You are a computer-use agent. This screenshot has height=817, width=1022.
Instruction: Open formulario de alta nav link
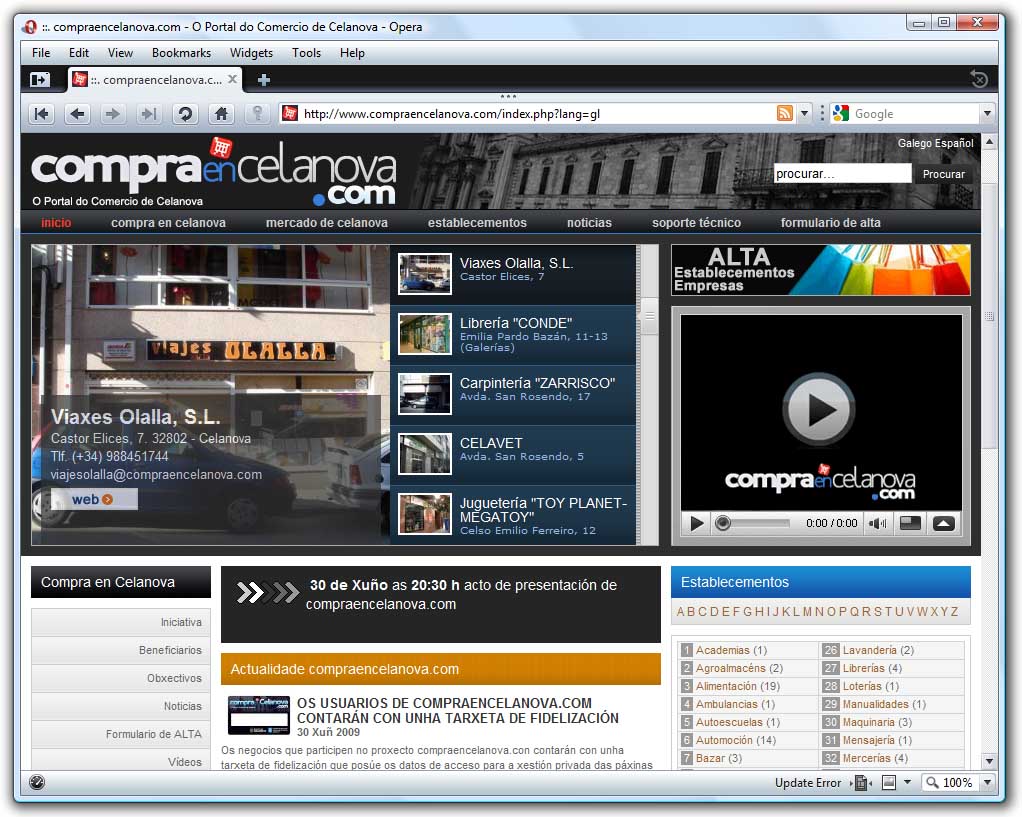click(830, 223)
